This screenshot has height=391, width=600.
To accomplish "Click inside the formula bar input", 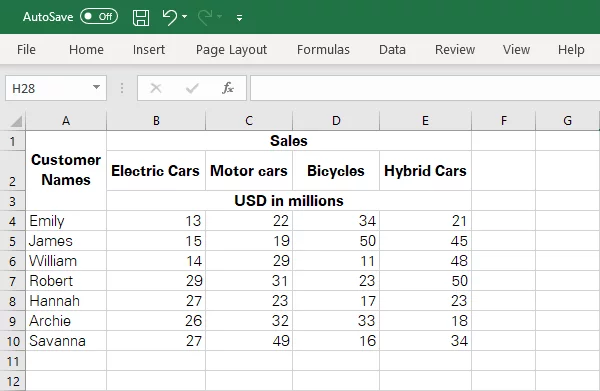I will pyautogui.click(x=425, y=88).
